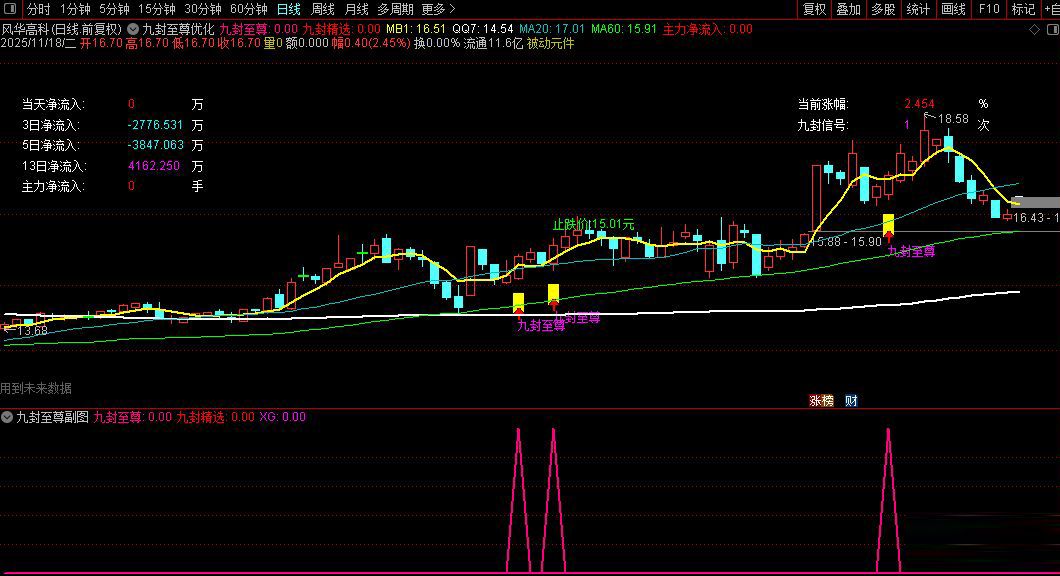Click the 涨榜 badge

coord(821,401)
